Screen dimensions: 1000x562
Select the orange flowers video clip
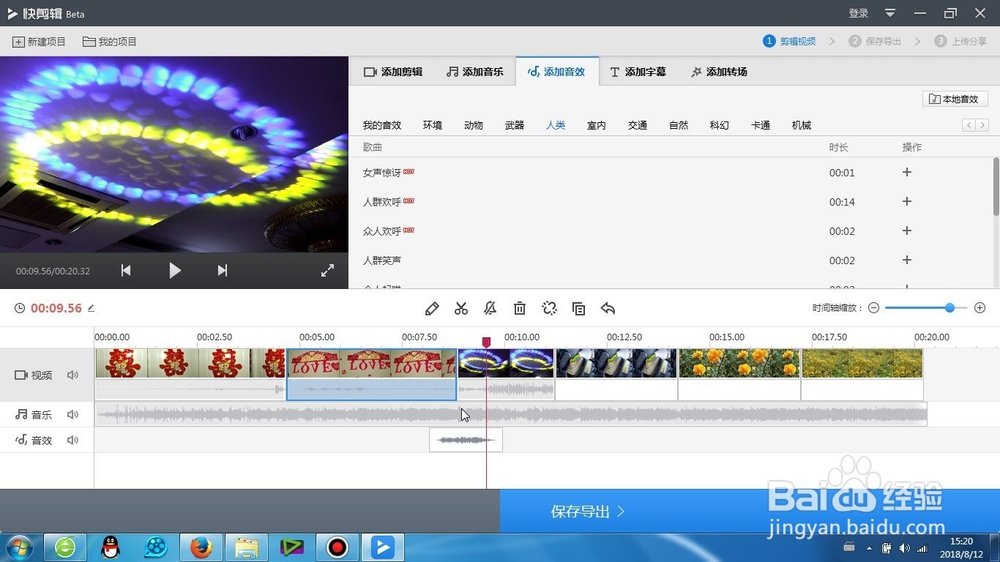click(739, 374)
